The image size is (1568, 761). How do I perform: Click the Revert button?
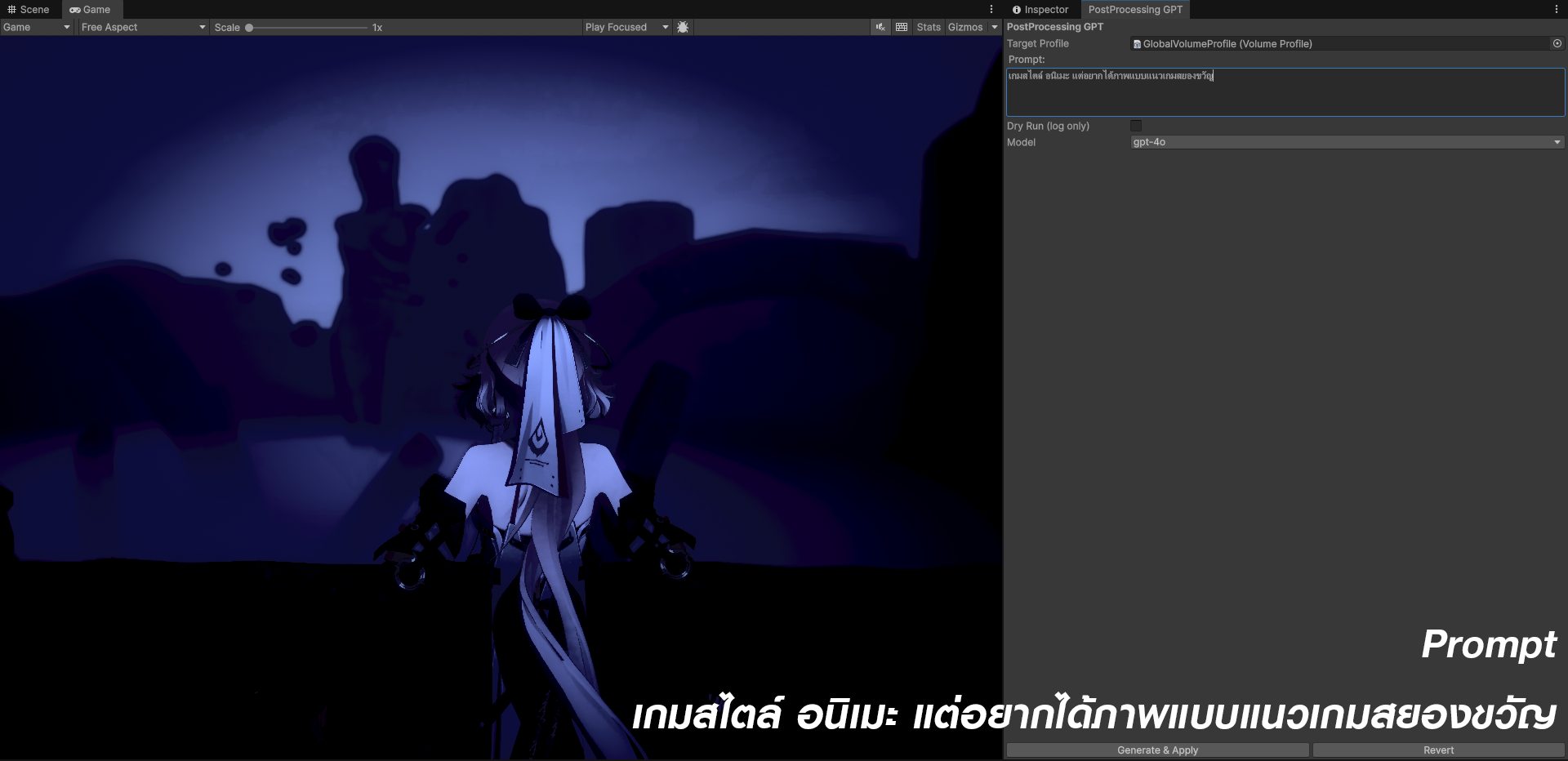[1438, 750]
